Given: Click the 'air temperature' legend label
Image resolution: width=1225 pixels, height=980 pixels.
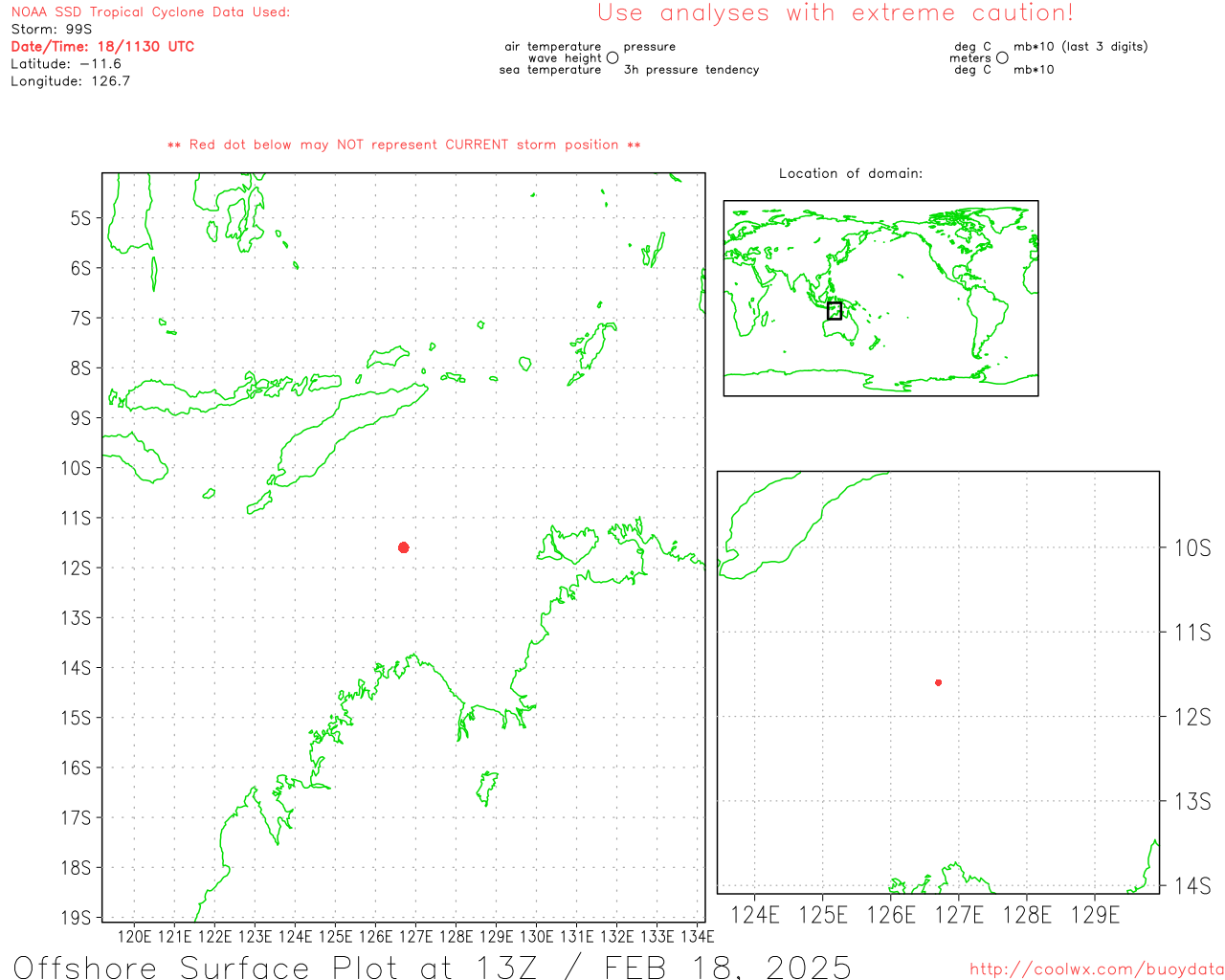Looking at the screenshot, I should click(553, 46).
